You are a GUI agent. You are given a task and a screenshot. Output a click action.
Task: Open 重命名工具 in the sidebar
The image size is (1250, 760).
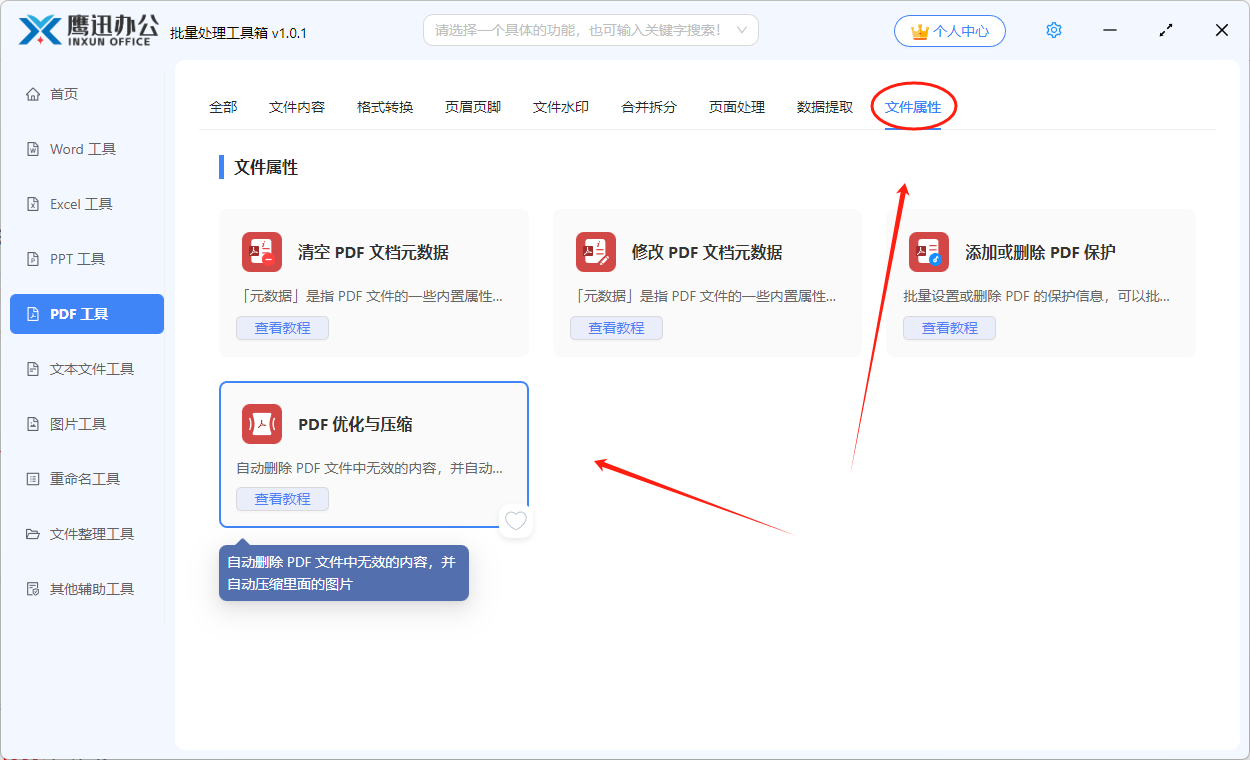[85, 479]
